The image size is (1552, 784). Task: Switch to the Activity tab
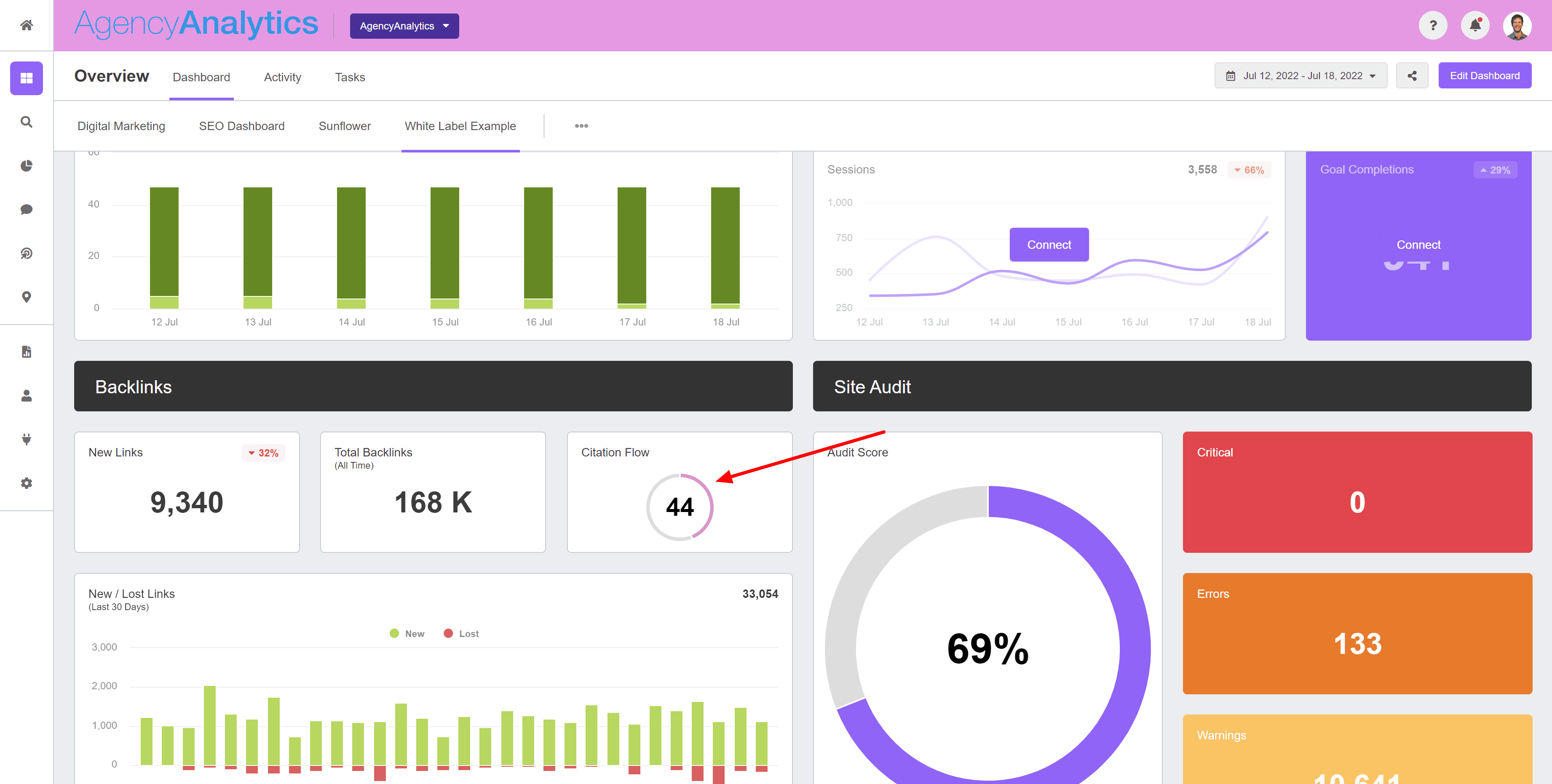282,77
